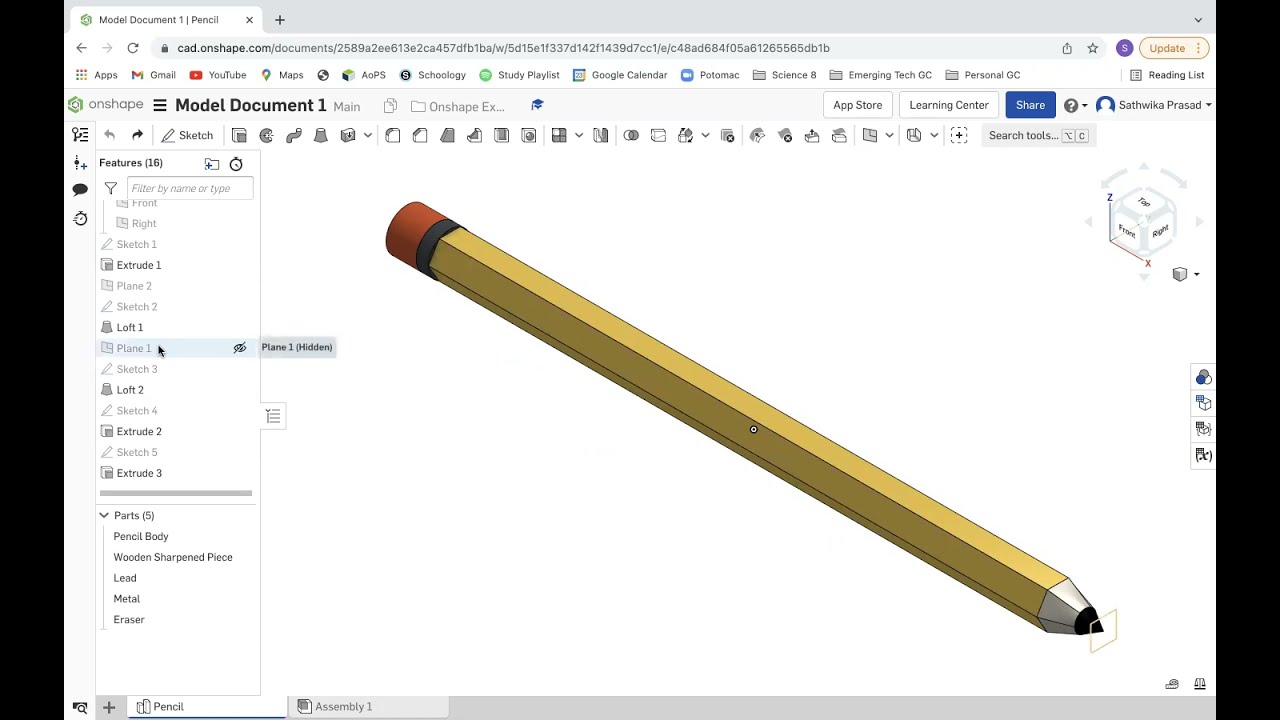Open the last toolbar group dropdown arrow

pos(934,135)
